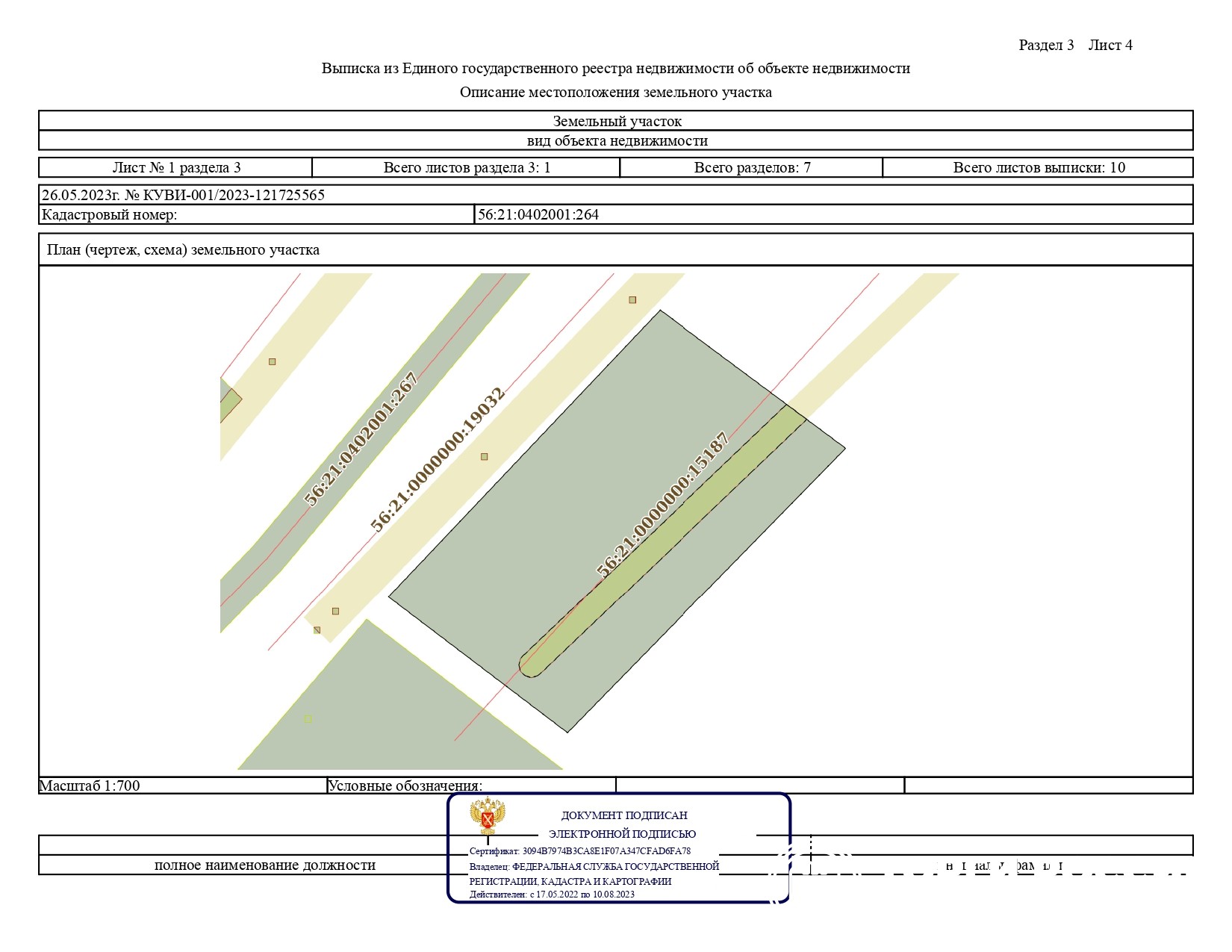This screenshot has width=1232, height=952.
Task: Click the map label '56:21:0402001:267'
Action: pos(361,439)
